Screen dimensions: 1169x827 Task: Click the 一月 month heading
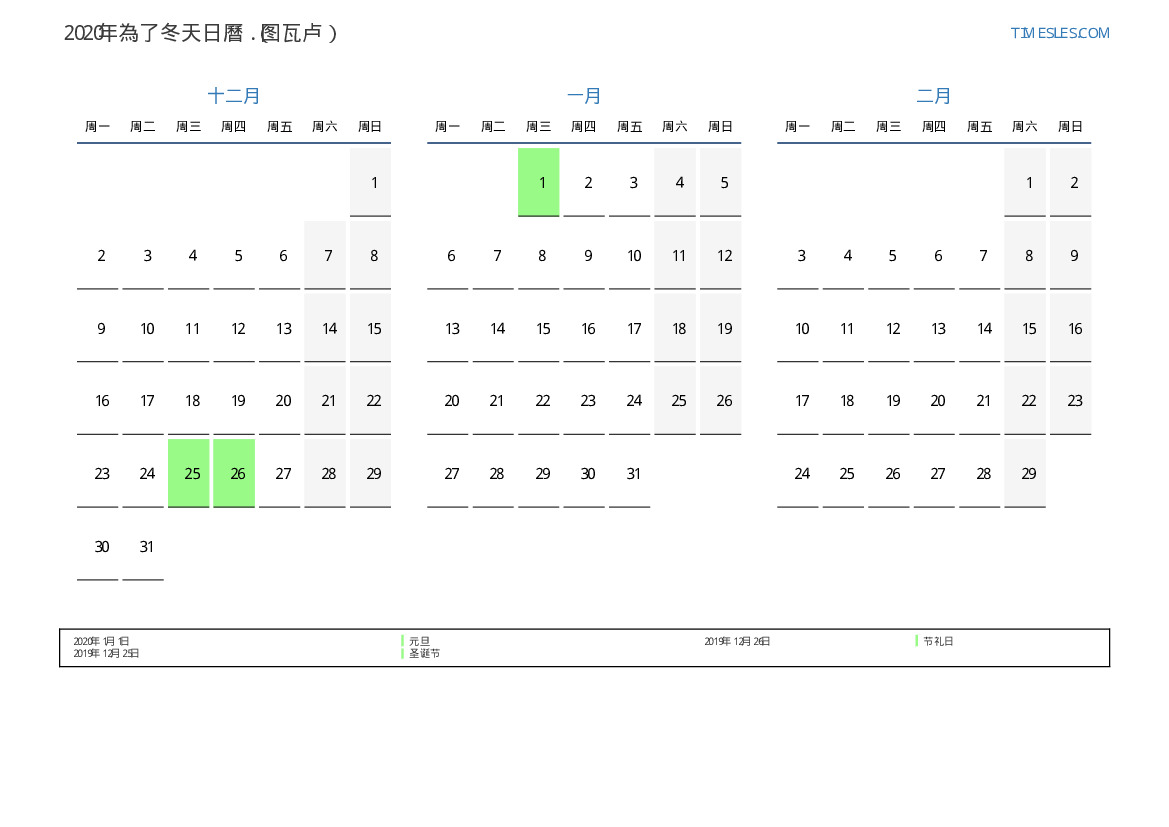click(584, 96)
